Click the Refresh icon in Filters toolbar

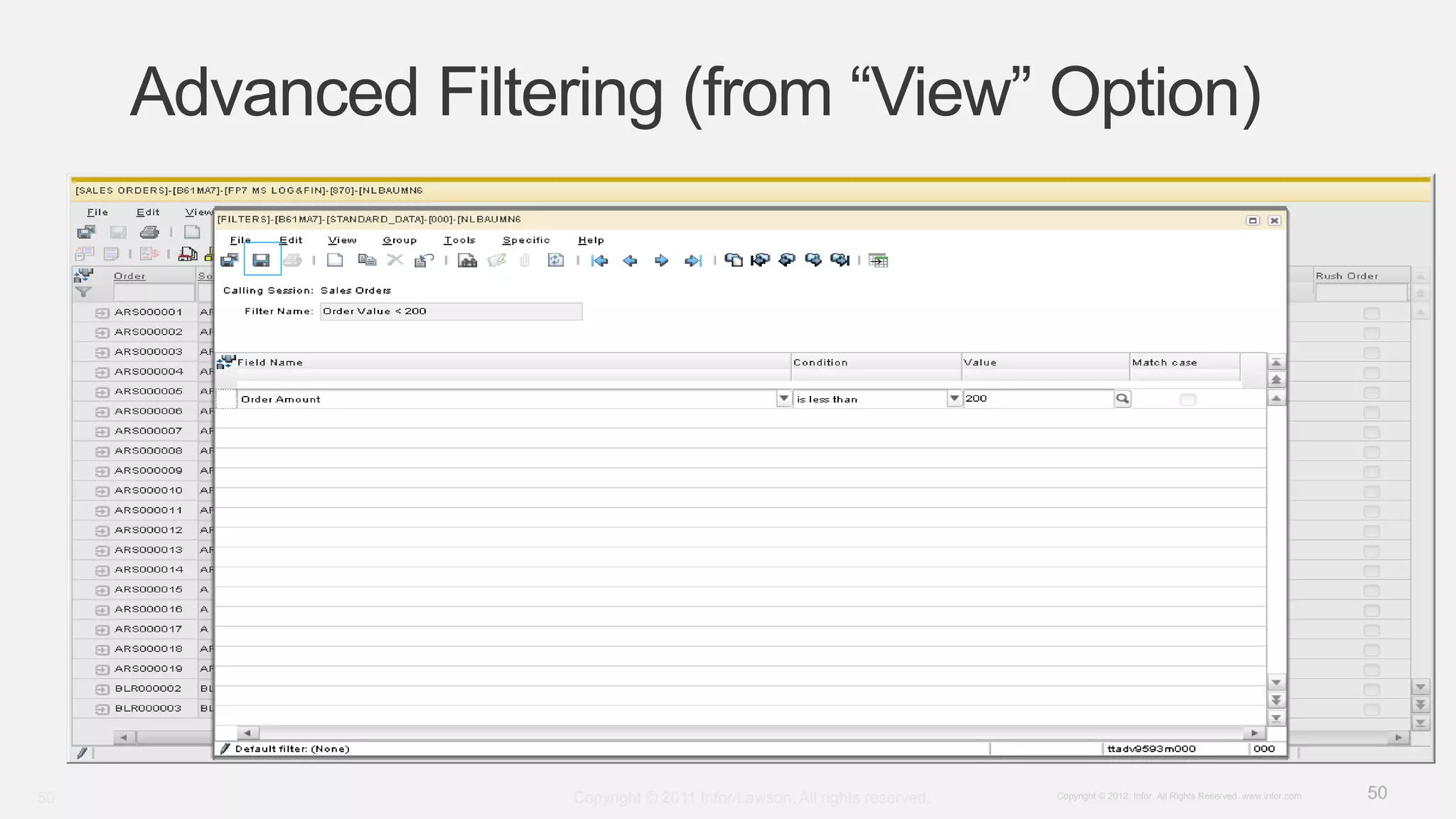pos(555,260)
